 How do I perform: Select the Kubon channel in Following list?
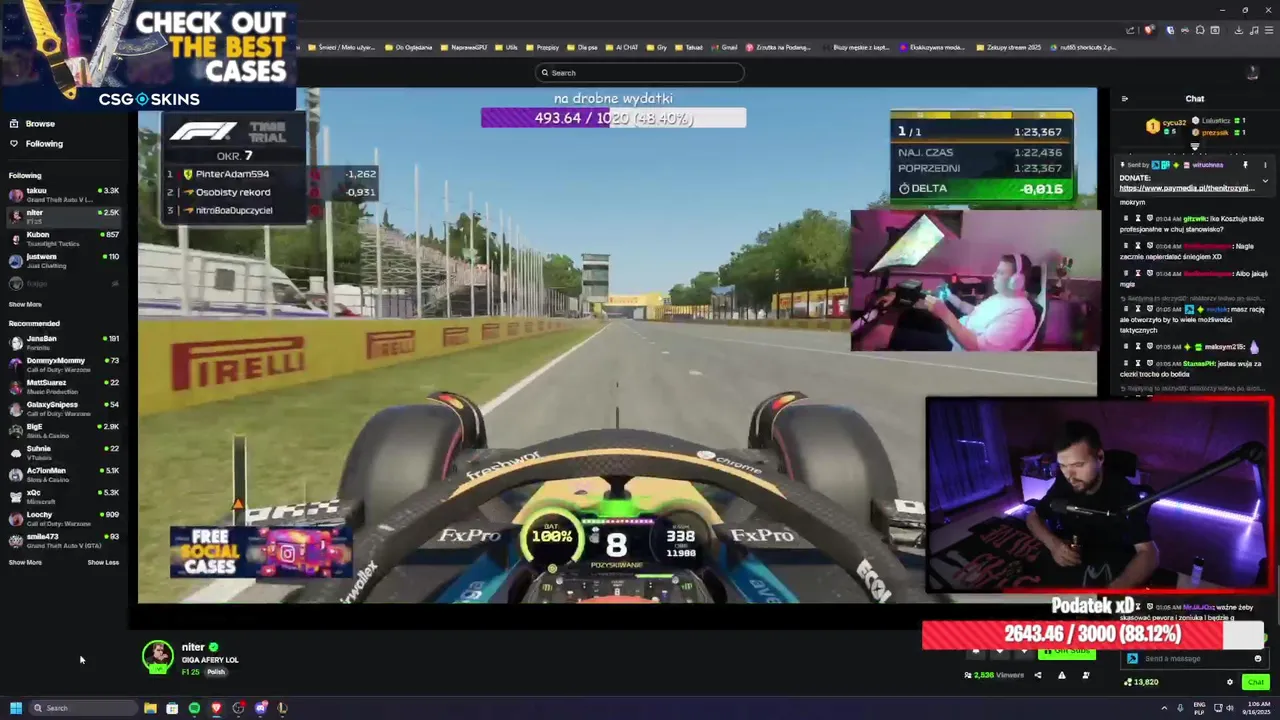tap(63, 238)
